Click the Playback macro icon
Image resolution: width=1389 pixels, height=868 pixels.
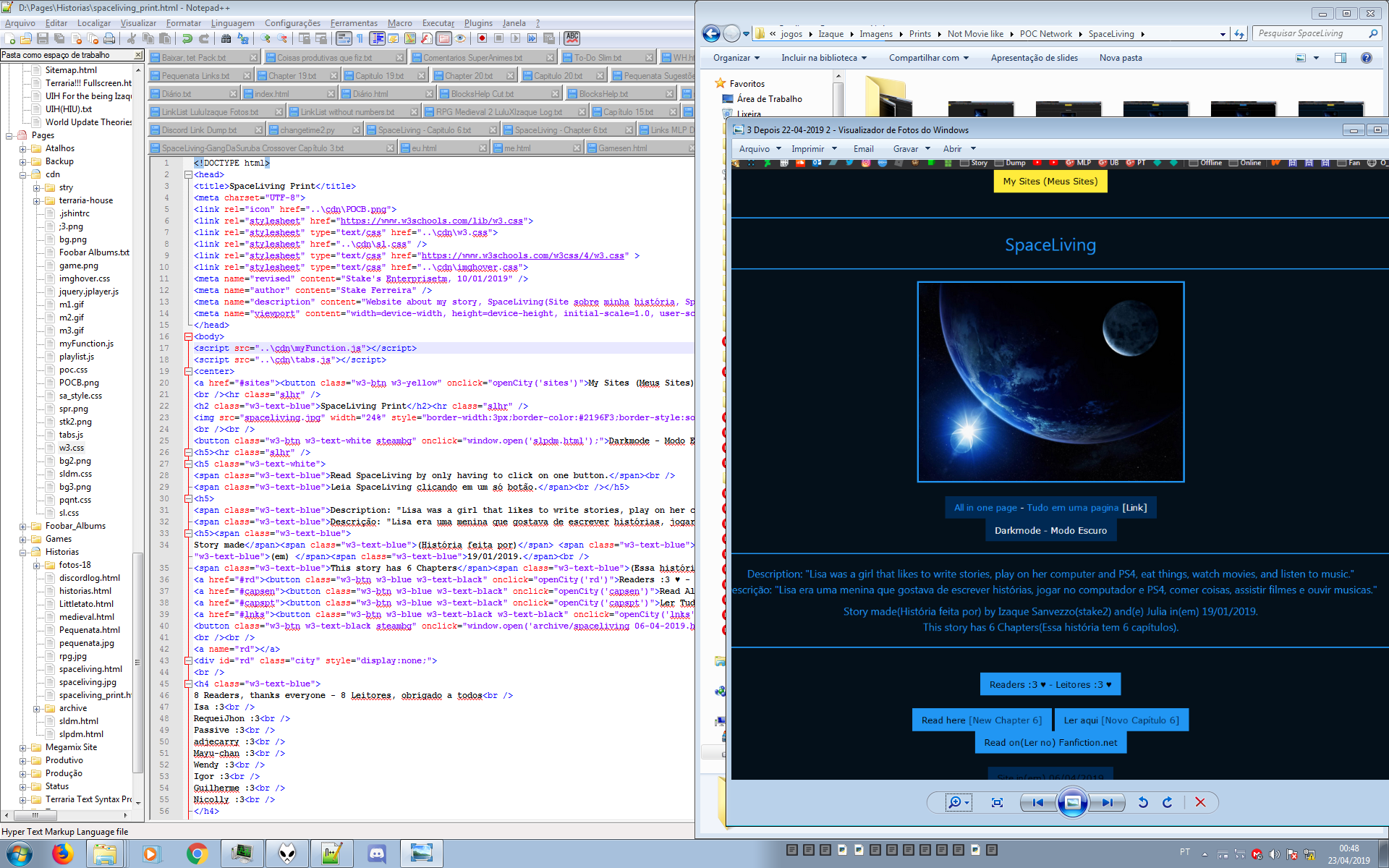pyautogui.click(x=515, y=38)
